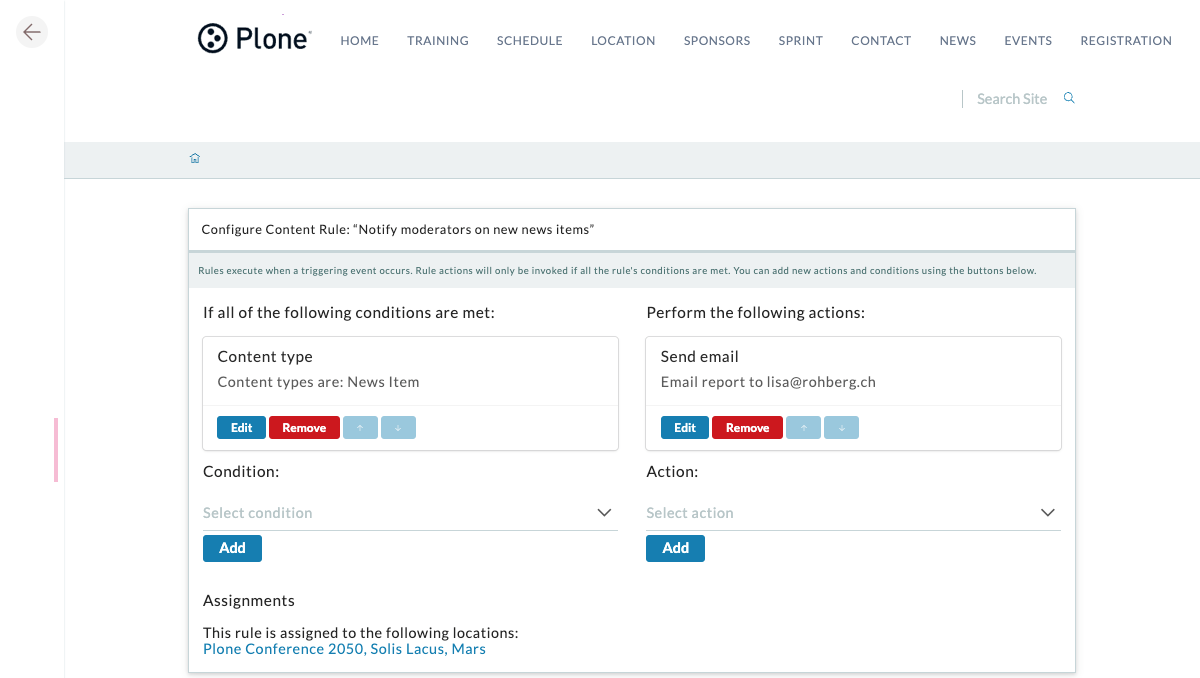Image resolution: width=1200 pixels, height=678 pixels.
Task: Move Content type condition down
Action: coord(398,428)
